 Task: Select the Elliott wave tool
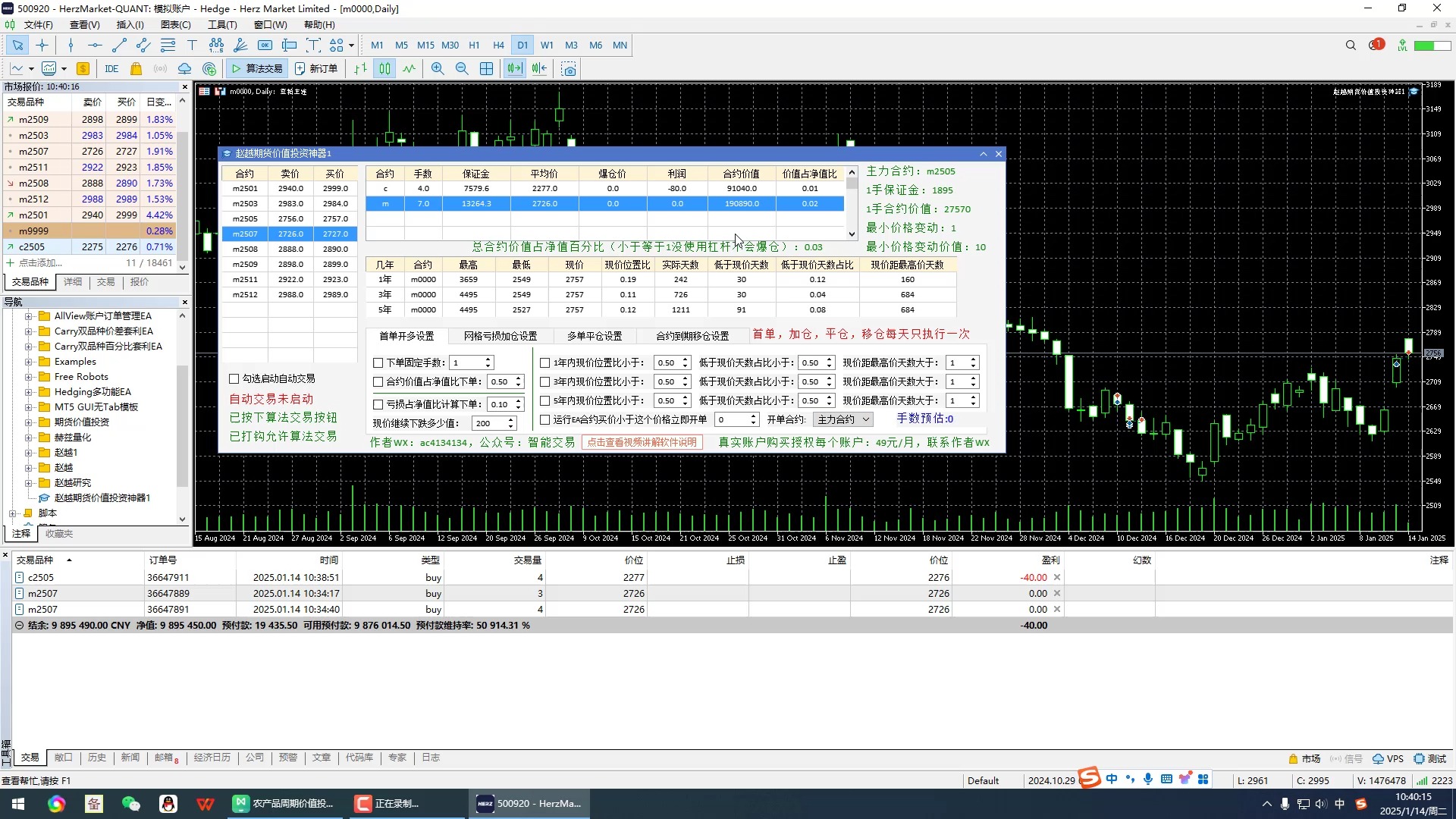tap(216, 45)
